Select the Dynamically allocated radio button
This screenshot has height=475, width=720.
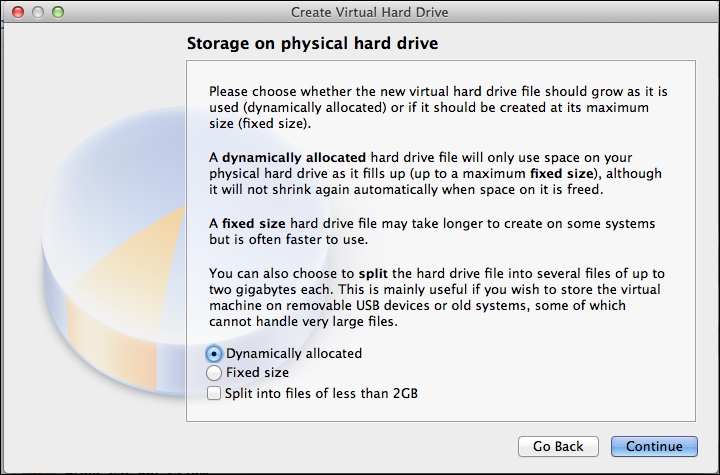point(214,354)
